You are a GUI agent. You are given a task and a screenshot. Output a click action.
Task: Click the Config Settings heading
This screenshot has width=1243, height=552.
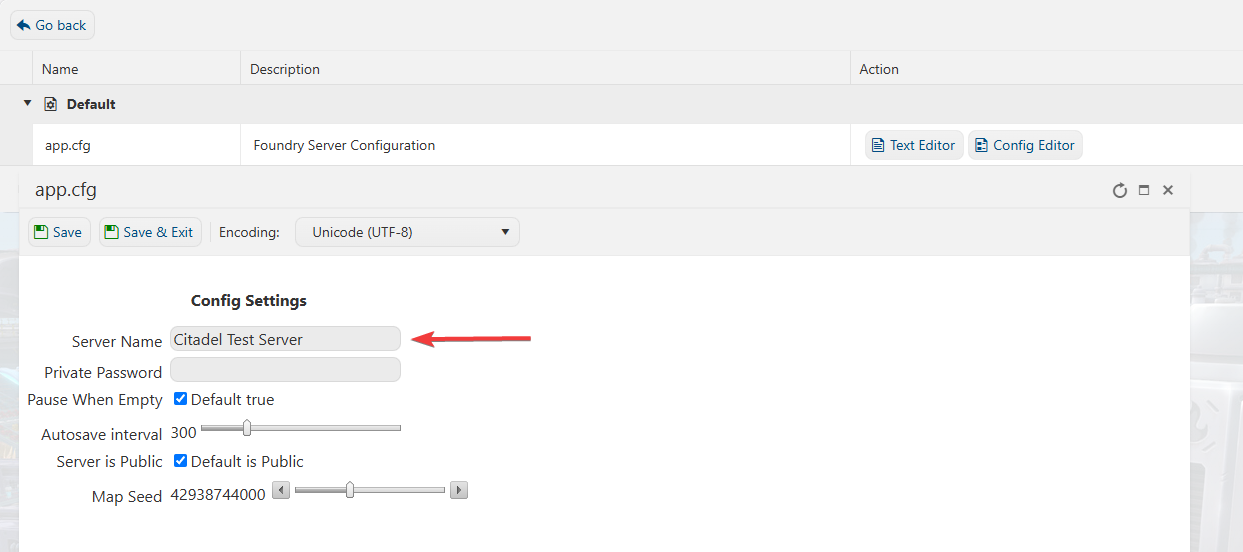pos(249,300)
